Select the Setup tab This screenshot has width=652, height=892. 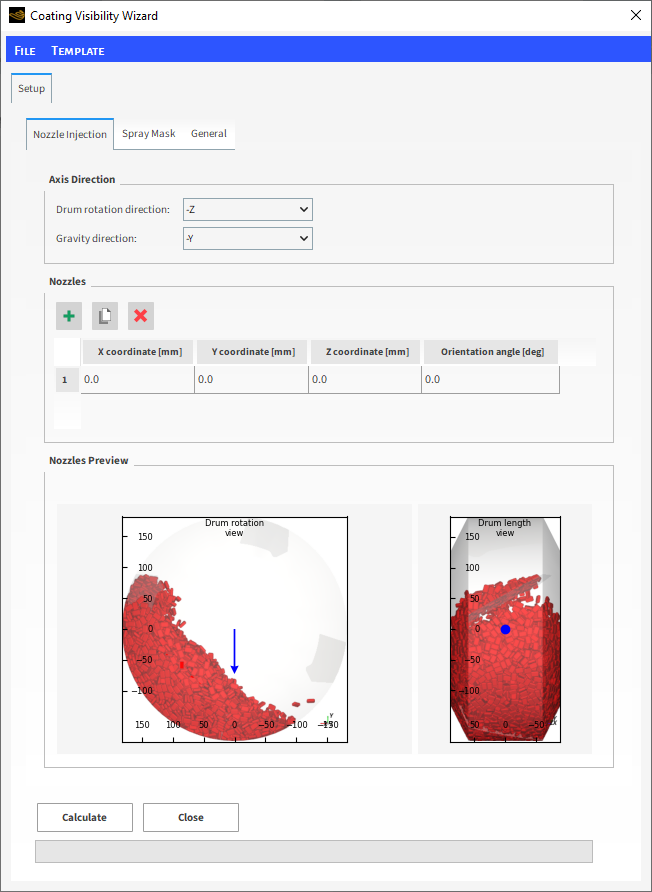pyautogui.click(x=31, y=88)
